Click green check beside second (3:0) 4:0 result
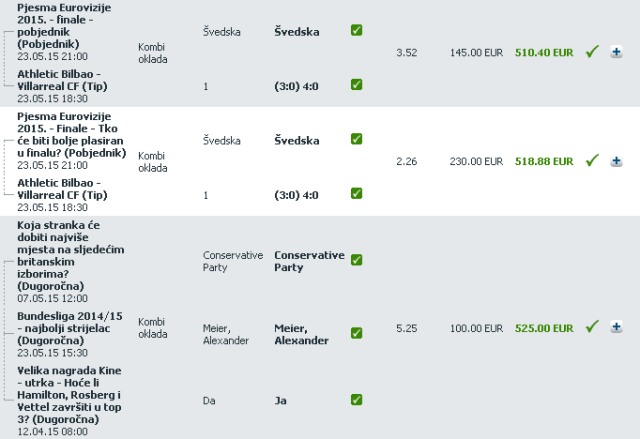This screenshot has height=439, width=640. [x=356, y=193]
